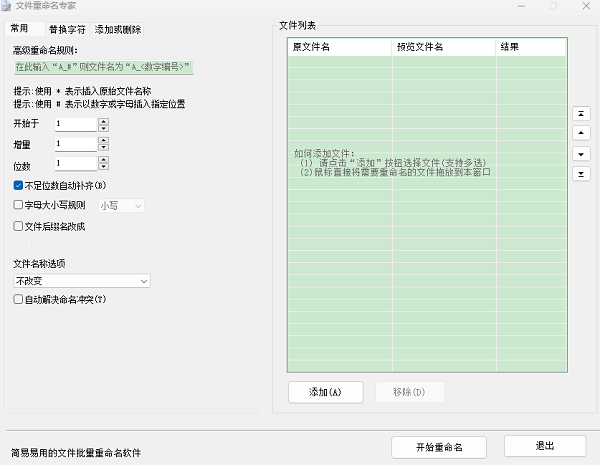The width and height of the screenshot is (600, 465).
Task: Increase the 位数 value with up arrow
Action: point(103,159)
